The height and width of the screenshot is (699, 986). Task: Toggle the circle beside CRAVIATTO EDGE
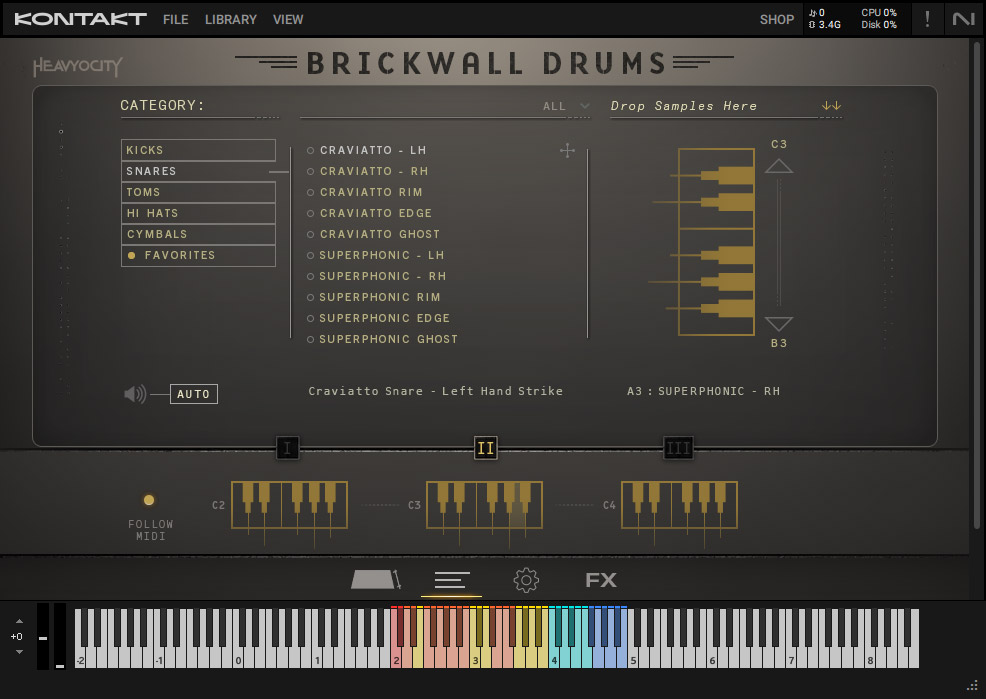point(310,214)
